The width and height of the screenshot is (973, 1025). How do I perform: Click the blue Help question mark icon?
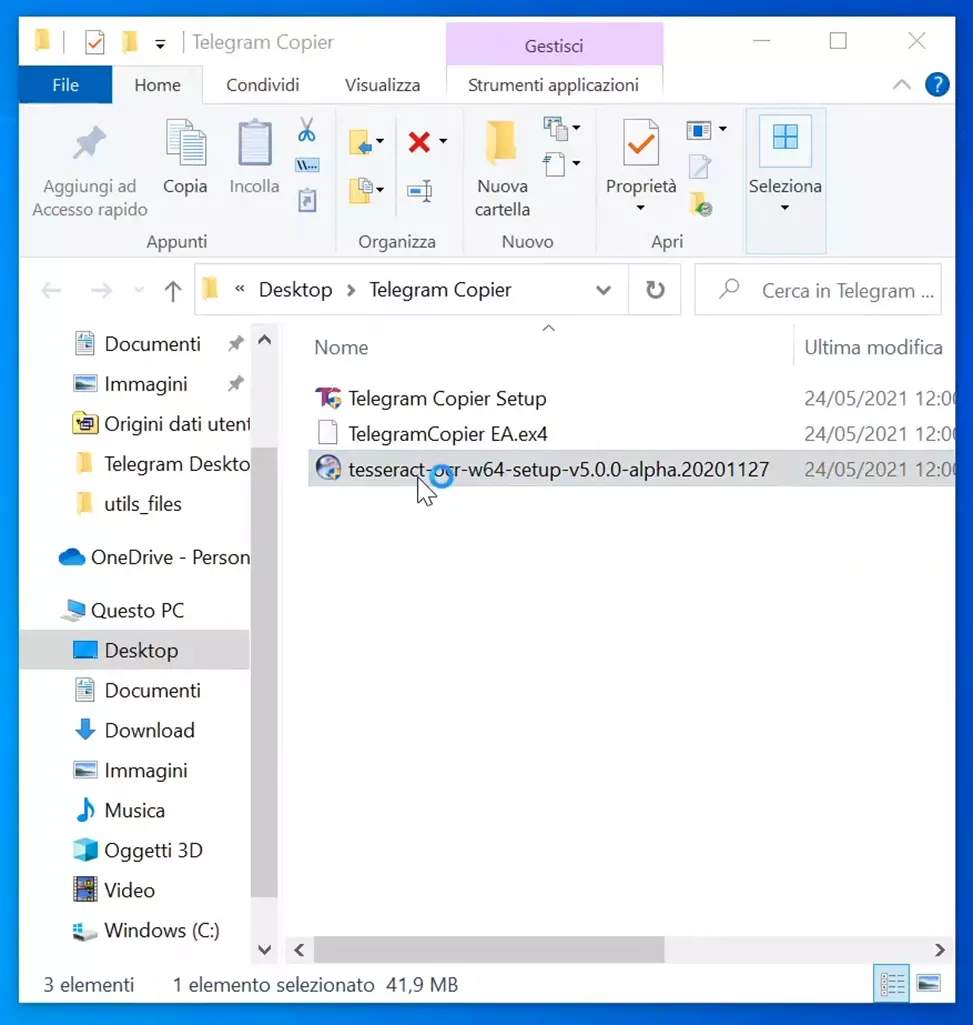coord(937,84)
